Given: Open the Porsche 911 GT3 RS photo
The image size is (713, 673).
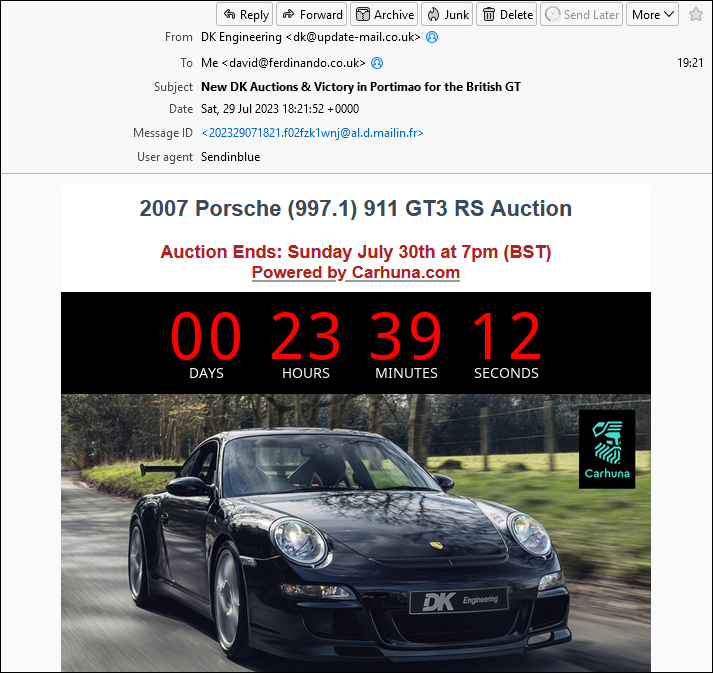Looking at the screenshot, I should pos(356,533).
